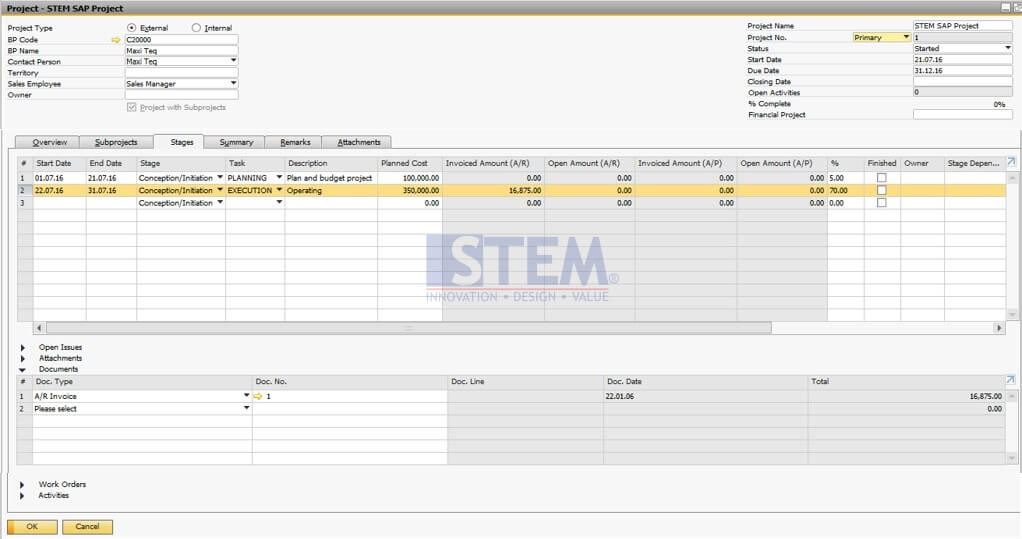The image size is (1022, 539).
Task: Switch to the Overview tab
Action: click(x=48, y=142)
